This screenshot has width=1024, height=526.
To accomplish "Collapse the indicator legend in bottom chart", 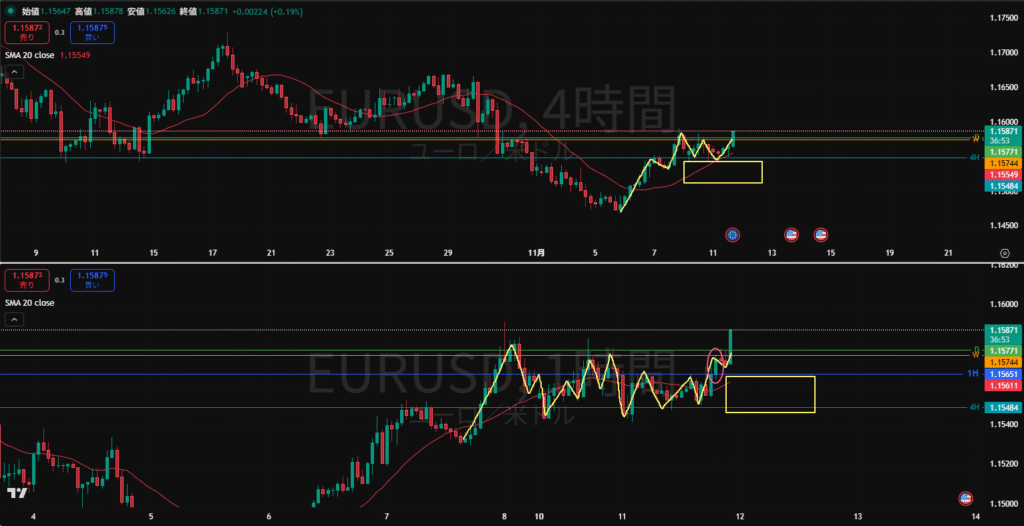I will coord(15,320).
